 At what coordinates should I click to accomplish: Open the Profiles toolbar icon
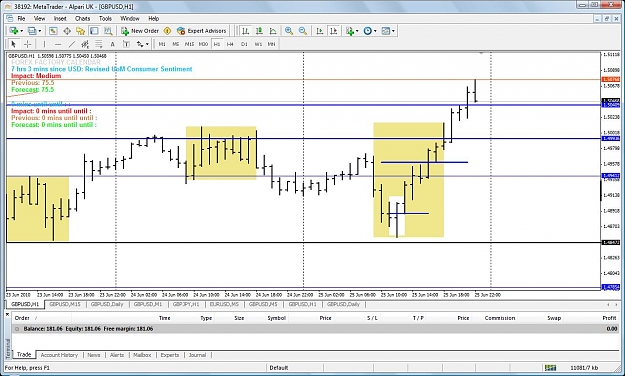pos(32,31)
